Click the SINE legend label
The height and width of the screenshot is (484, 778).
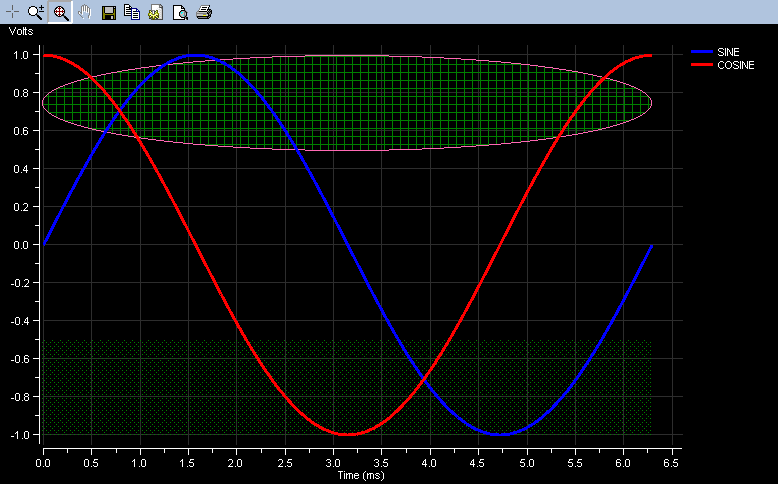click(729, 51)
